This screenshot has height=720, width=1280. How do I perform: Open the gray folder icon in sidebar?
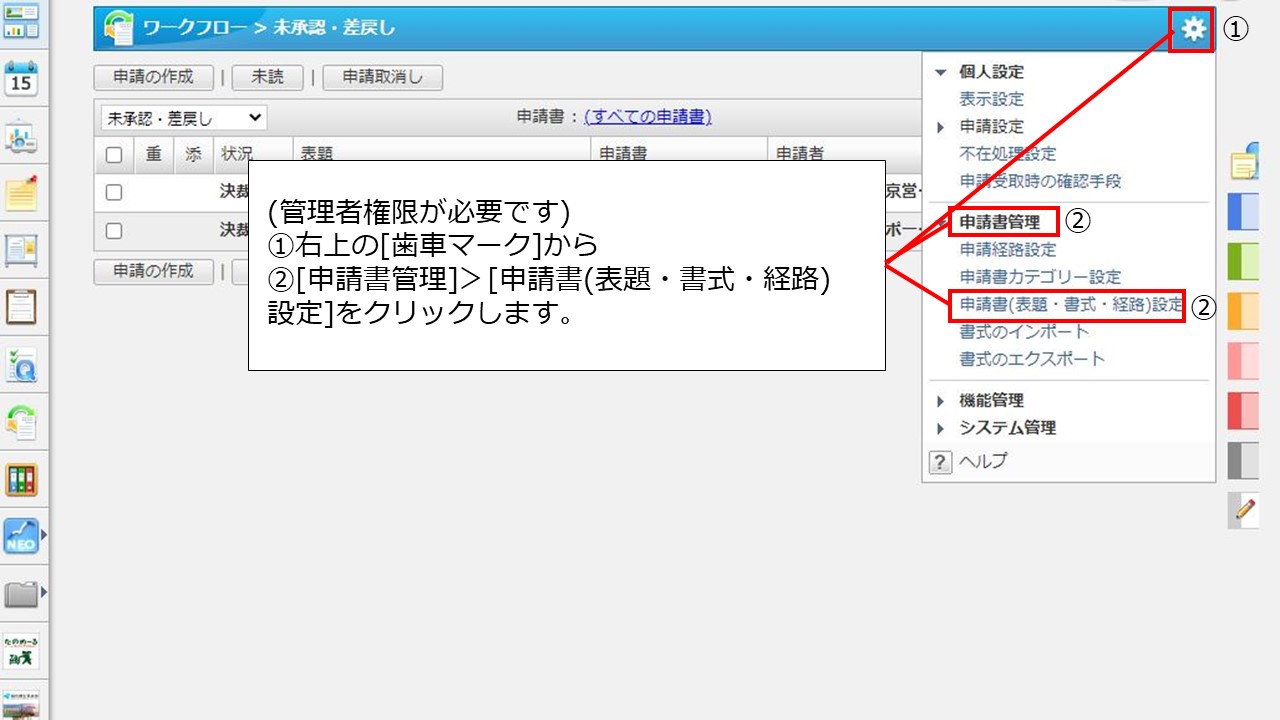coord(21,595)
